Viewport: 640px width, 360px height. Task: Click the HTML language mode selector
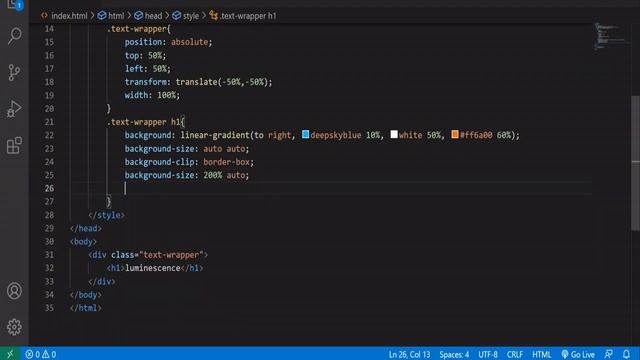pos(542,354)
